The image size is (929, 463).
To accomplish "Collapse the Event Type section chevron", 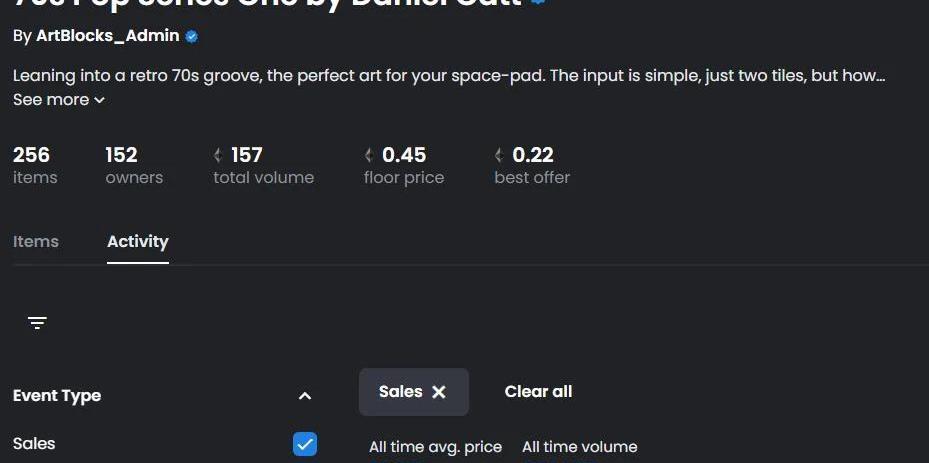I will click(305, 396).
